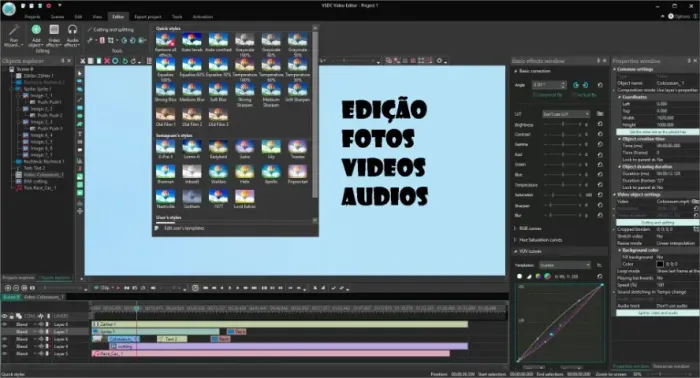
Task: Click the quick styles panel scrollbar
Action: point(315,114)
